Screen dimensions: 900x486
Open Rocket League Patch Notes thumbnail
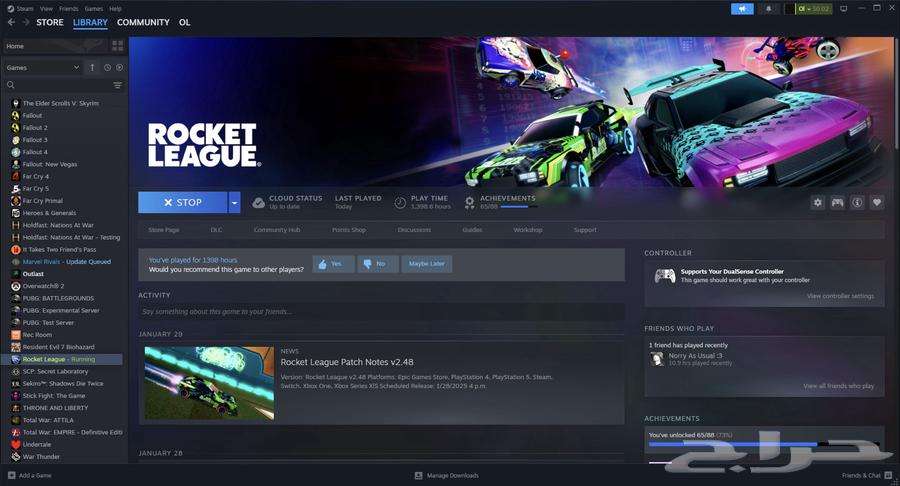(x=209, y=383)
